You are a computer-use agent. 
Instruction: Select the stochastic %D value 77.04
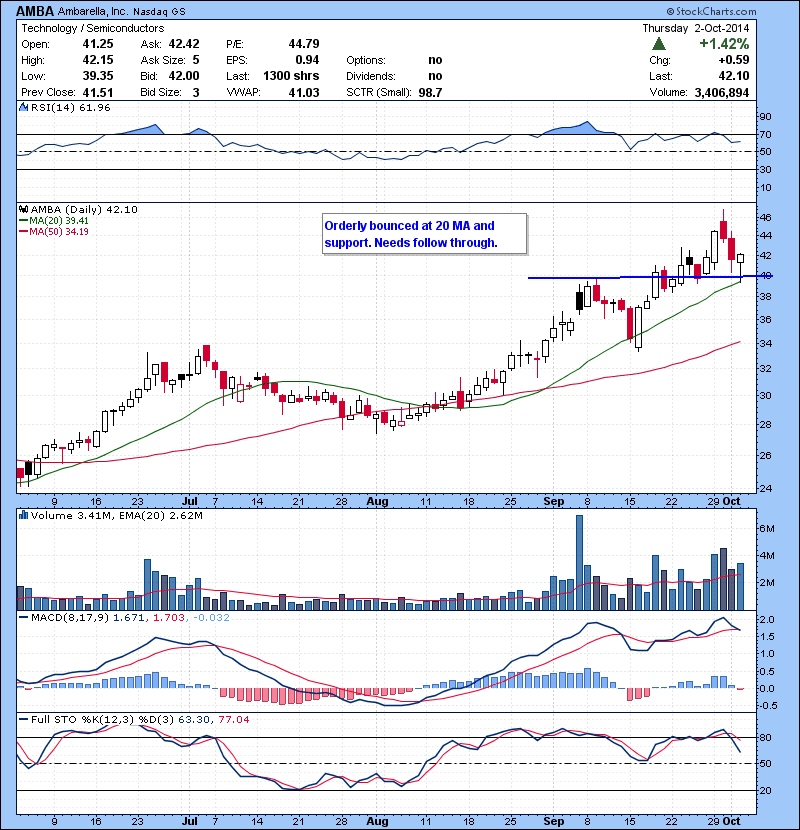click(233, 720)
